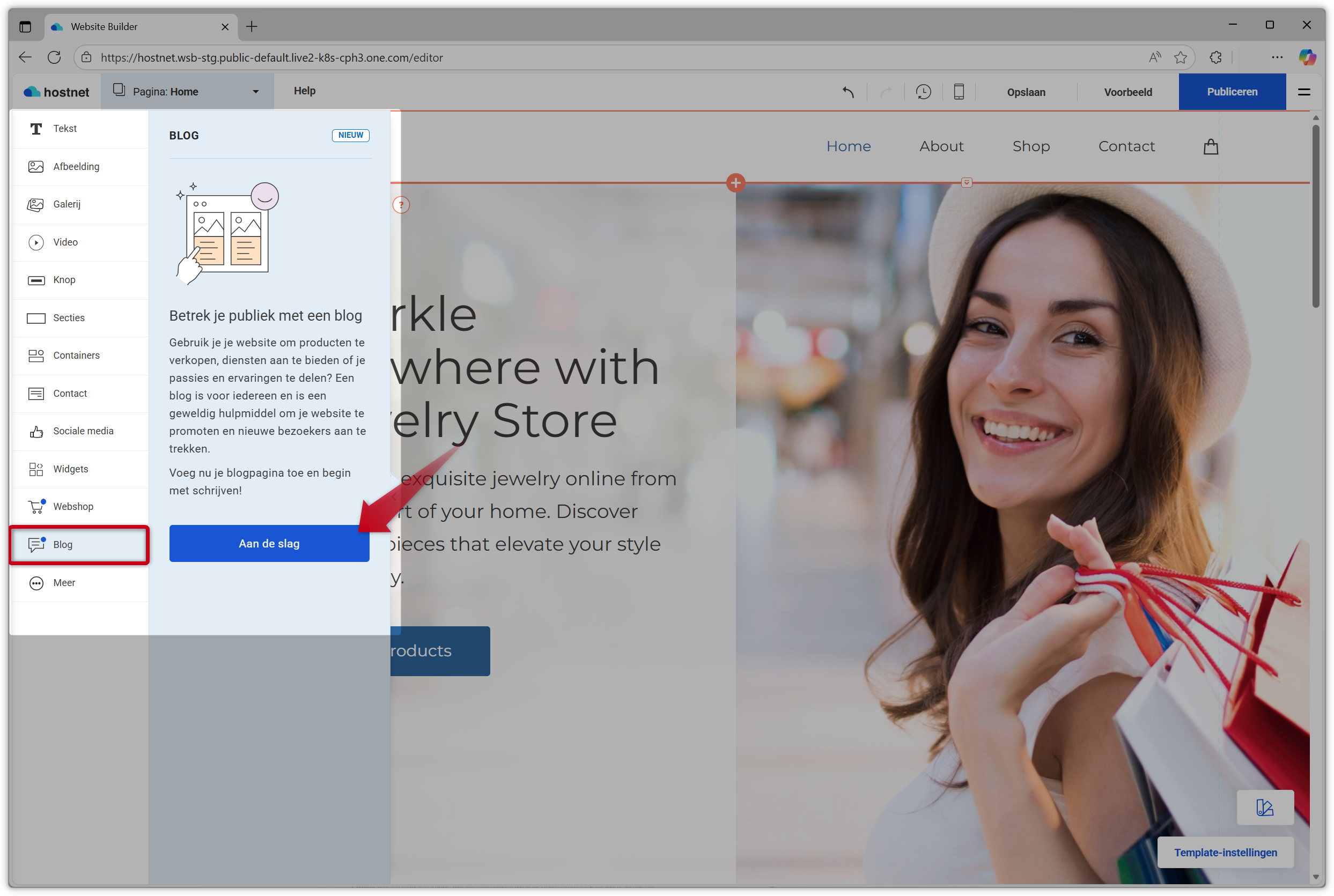
Task: Open the hamburger menu icon
Action: tap(1304, 92)
